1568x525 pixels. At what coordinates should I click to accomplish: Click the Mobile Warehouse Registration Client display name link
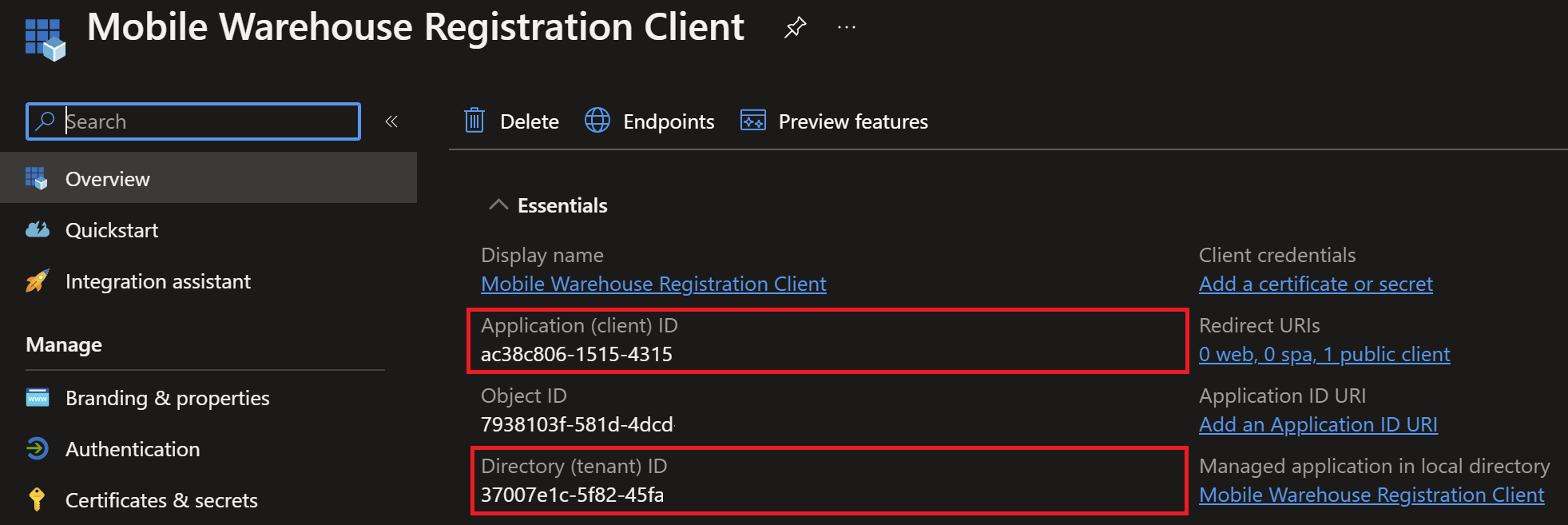653,284
